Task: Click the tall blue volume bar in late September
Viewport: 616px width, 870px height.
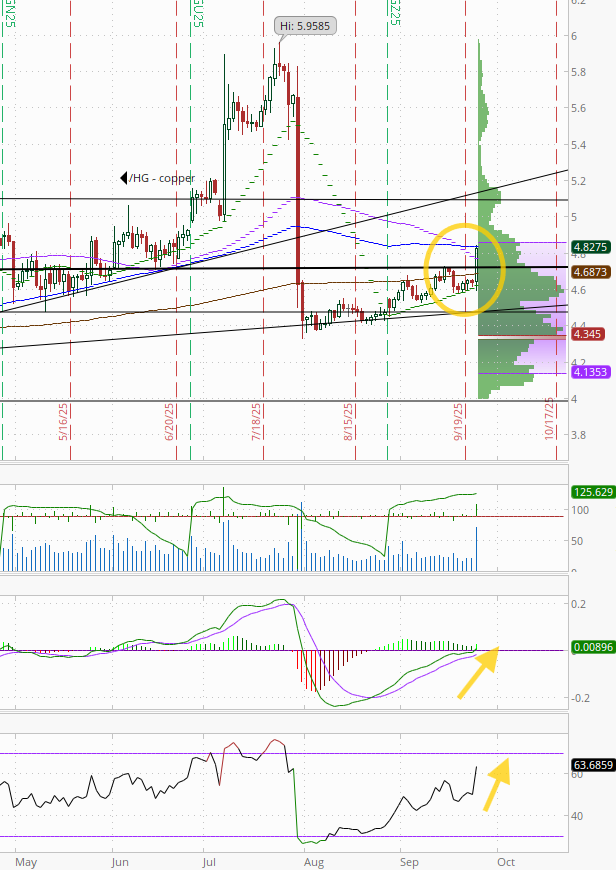Action: pos(476,549)
